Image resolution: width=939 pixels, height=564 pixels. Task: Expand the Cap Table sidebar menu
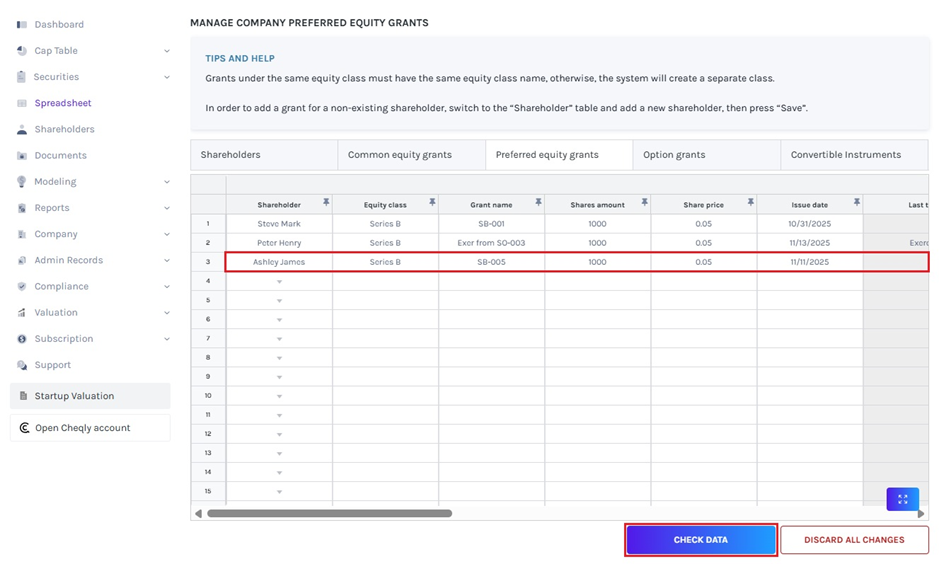tap(166, 51)
